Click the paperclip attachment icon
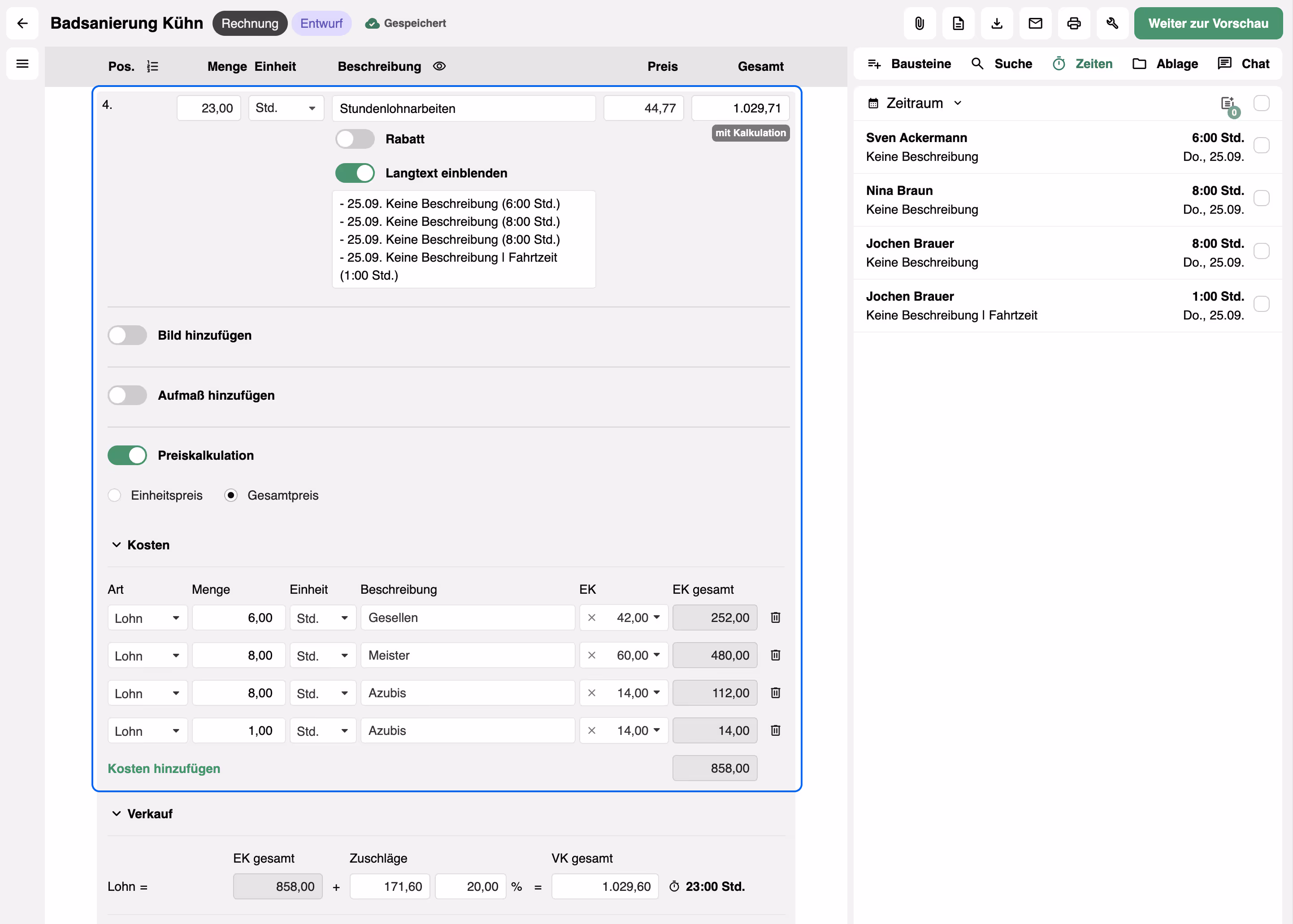This screenshot has width=1293, height=924. (x=919, y=23)
